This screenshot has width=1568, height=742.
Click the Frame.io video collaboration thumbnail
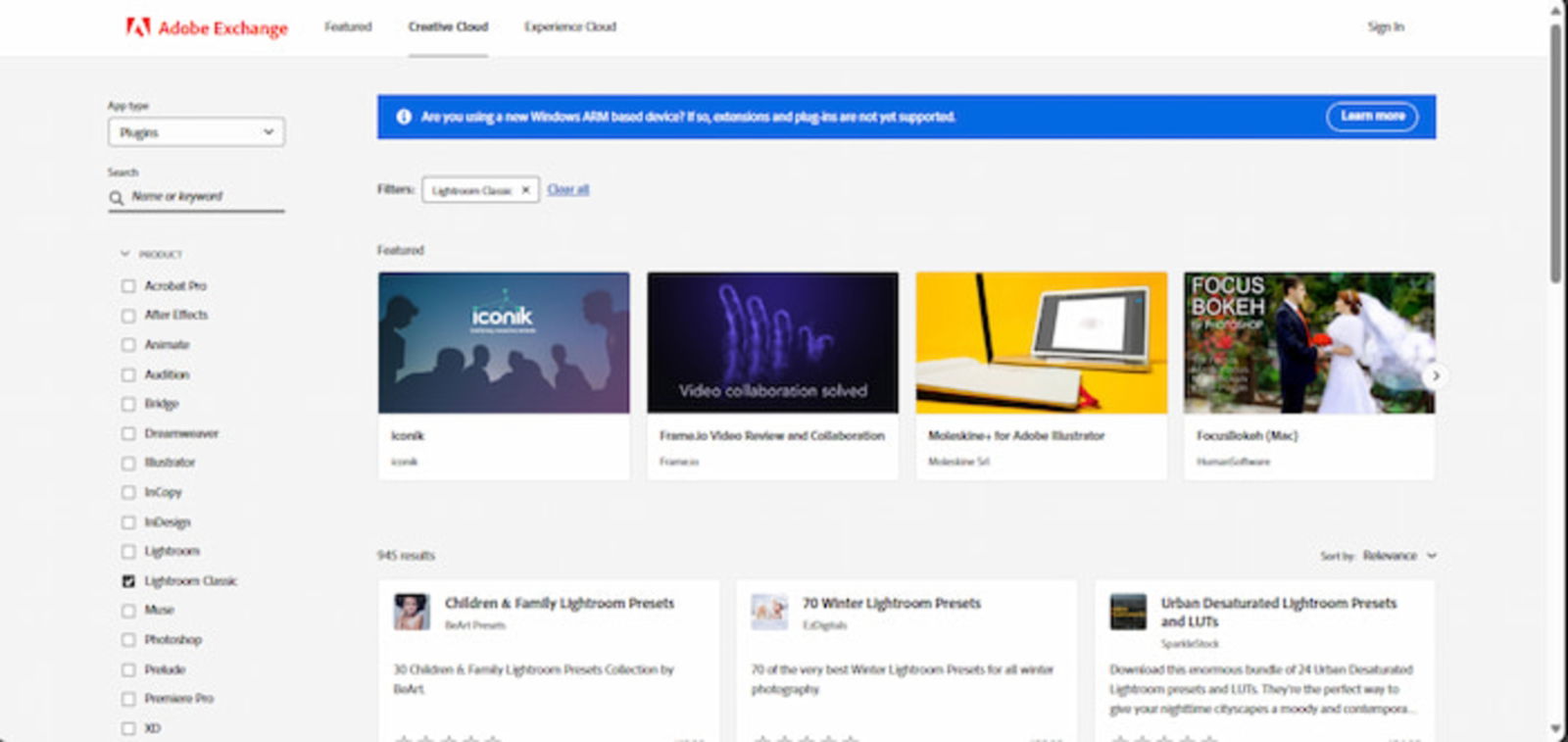772,342
